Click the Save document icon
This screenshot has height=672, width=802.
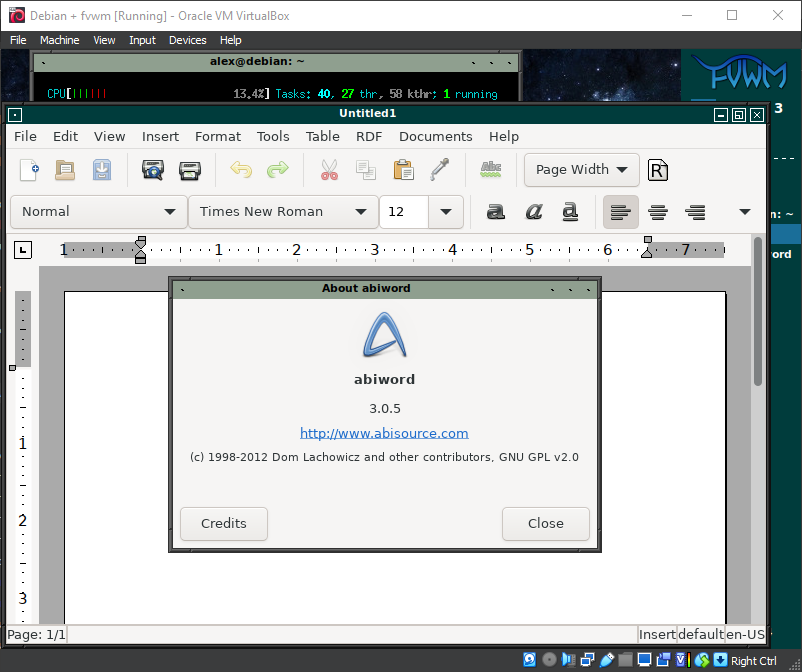point(102,170)
